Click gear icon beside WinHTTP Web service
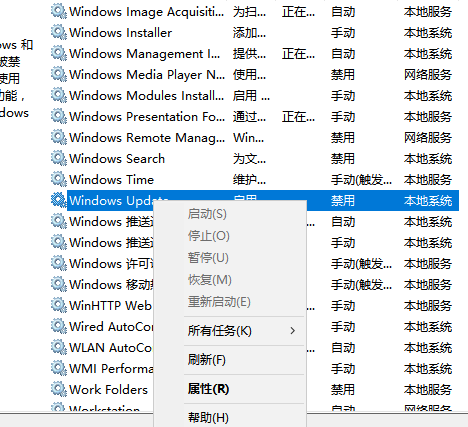The image size is (468, 427). pyautogui.click(x=59, y=305)
